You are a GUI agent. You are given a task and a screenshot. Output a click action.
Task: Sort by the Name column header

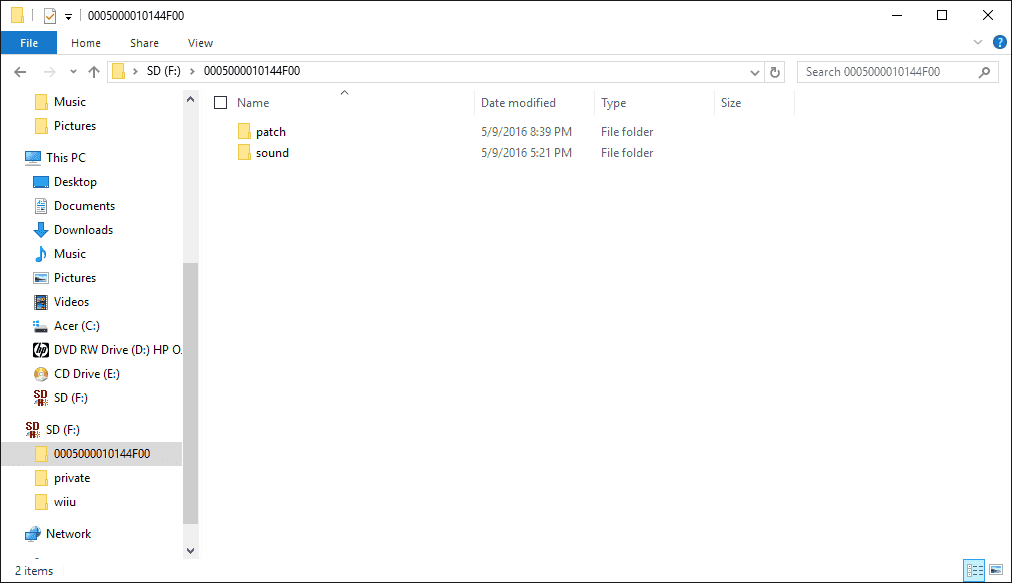pos(252,103)
